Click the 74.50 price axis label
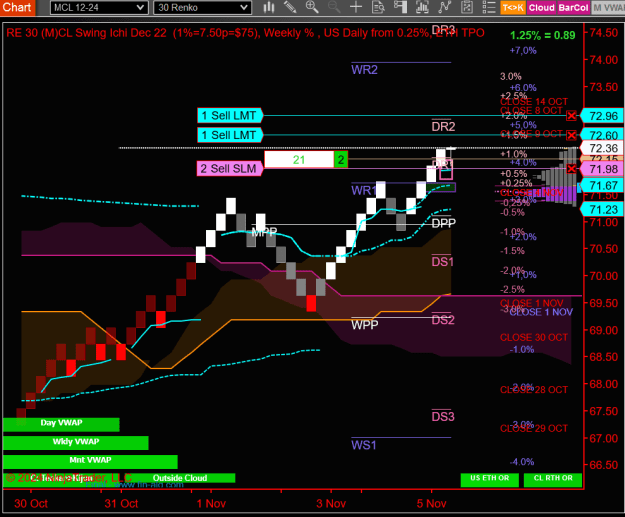 pos(603,33)
